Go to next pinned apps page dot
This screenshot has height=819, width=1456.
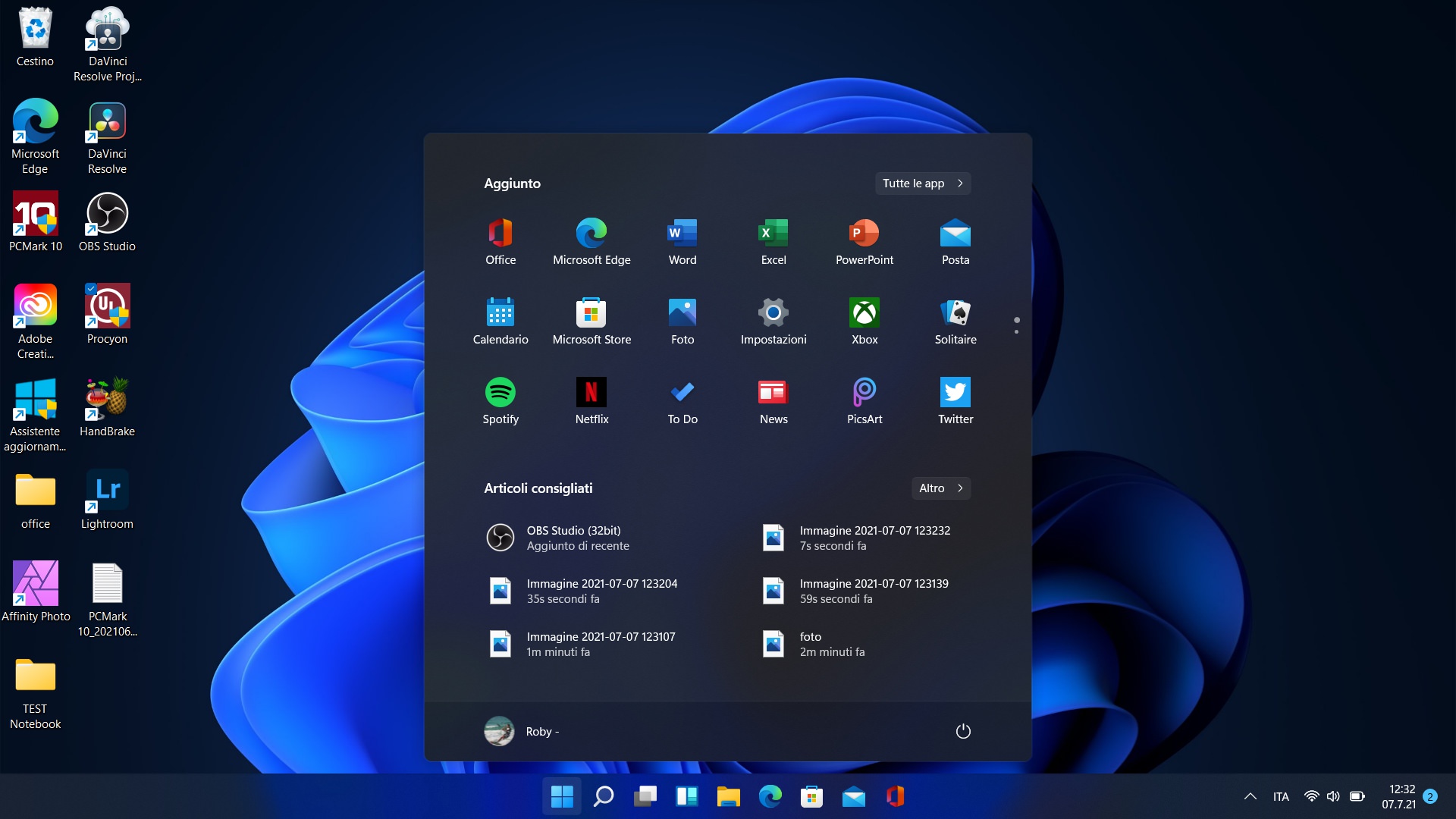(1016, 331)
